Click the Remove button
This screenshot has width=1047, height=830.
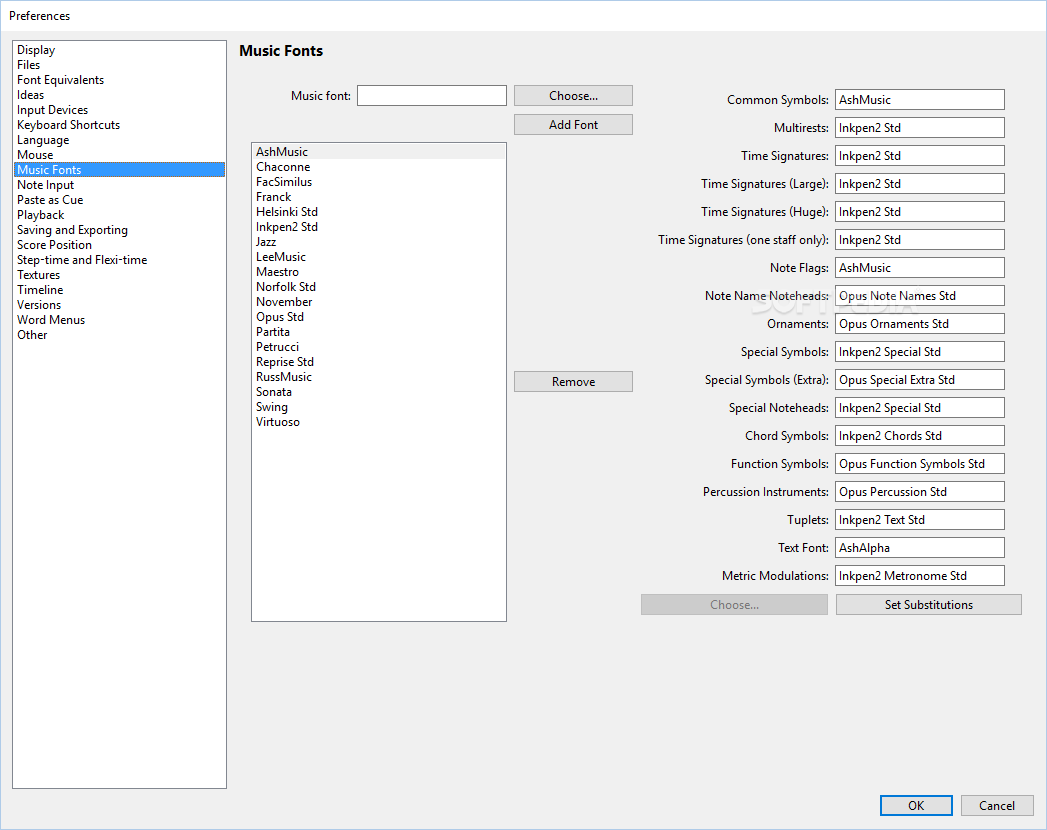(573, 382)
